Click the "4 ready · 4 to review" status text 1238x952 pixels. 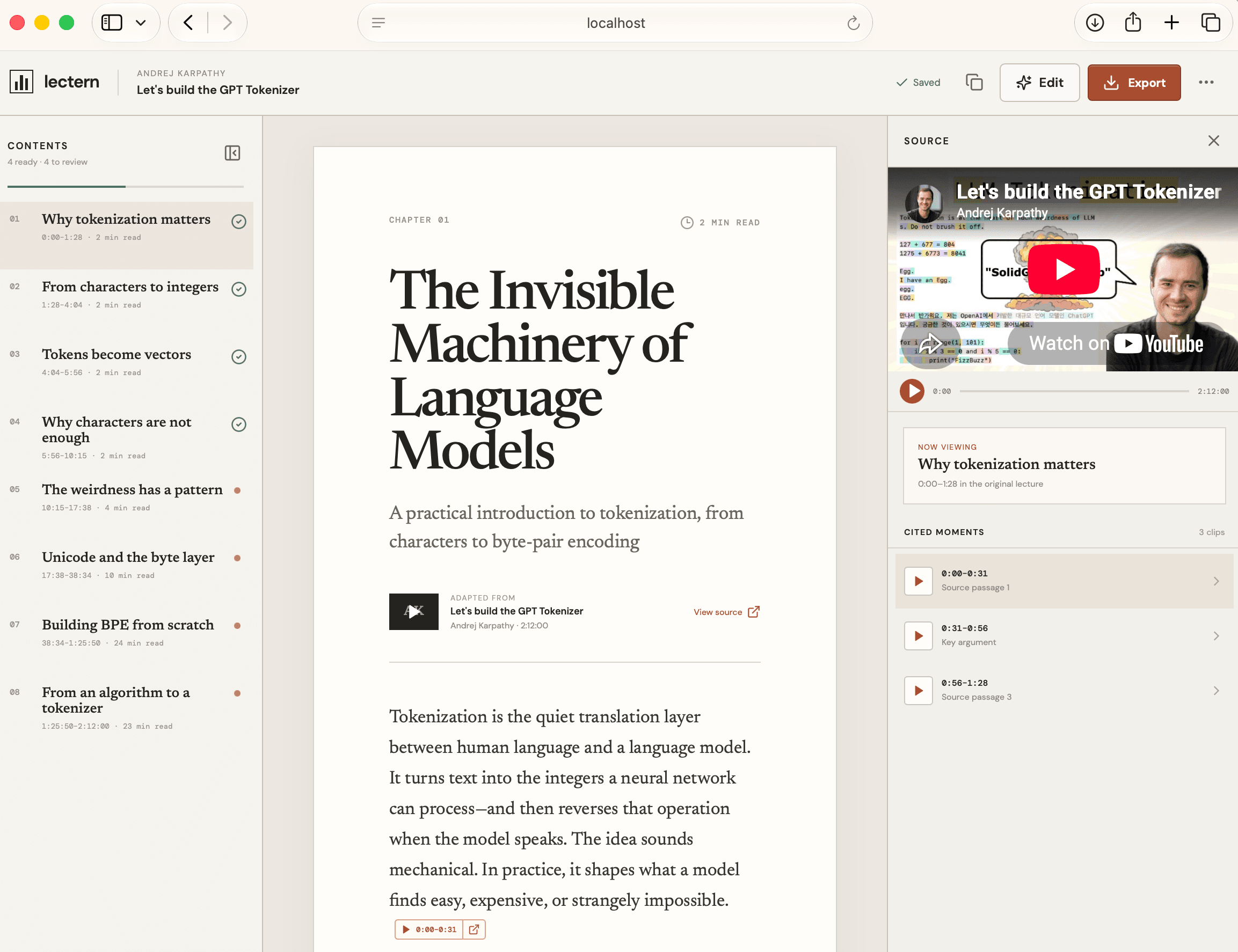(48, 162)
